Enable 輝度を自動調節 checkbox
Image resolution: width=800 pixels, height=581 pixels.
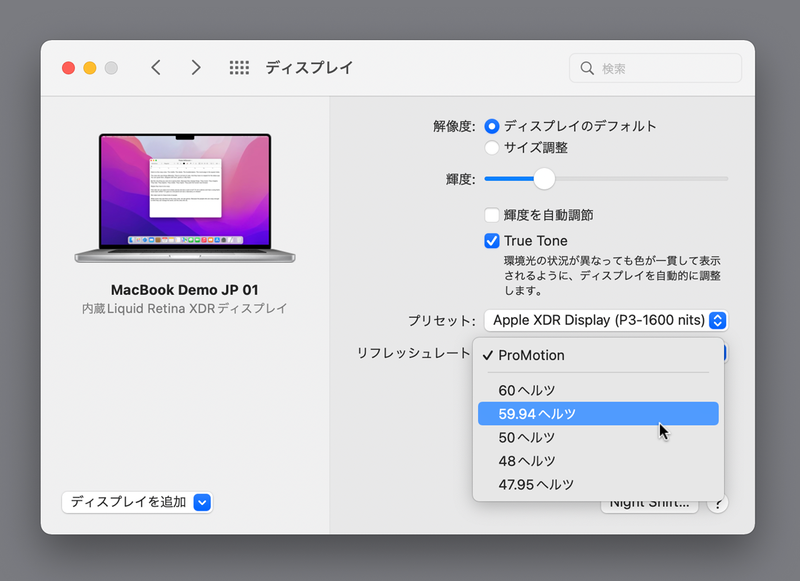pos(492,215)
